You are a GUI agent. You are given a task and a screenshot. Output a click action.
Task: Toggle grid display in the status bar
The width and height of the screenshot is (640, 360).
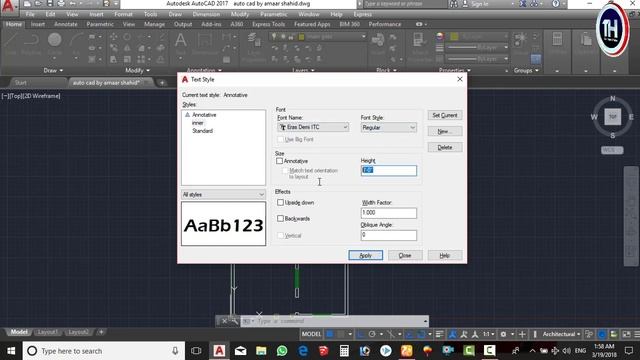tap(329, 334)
